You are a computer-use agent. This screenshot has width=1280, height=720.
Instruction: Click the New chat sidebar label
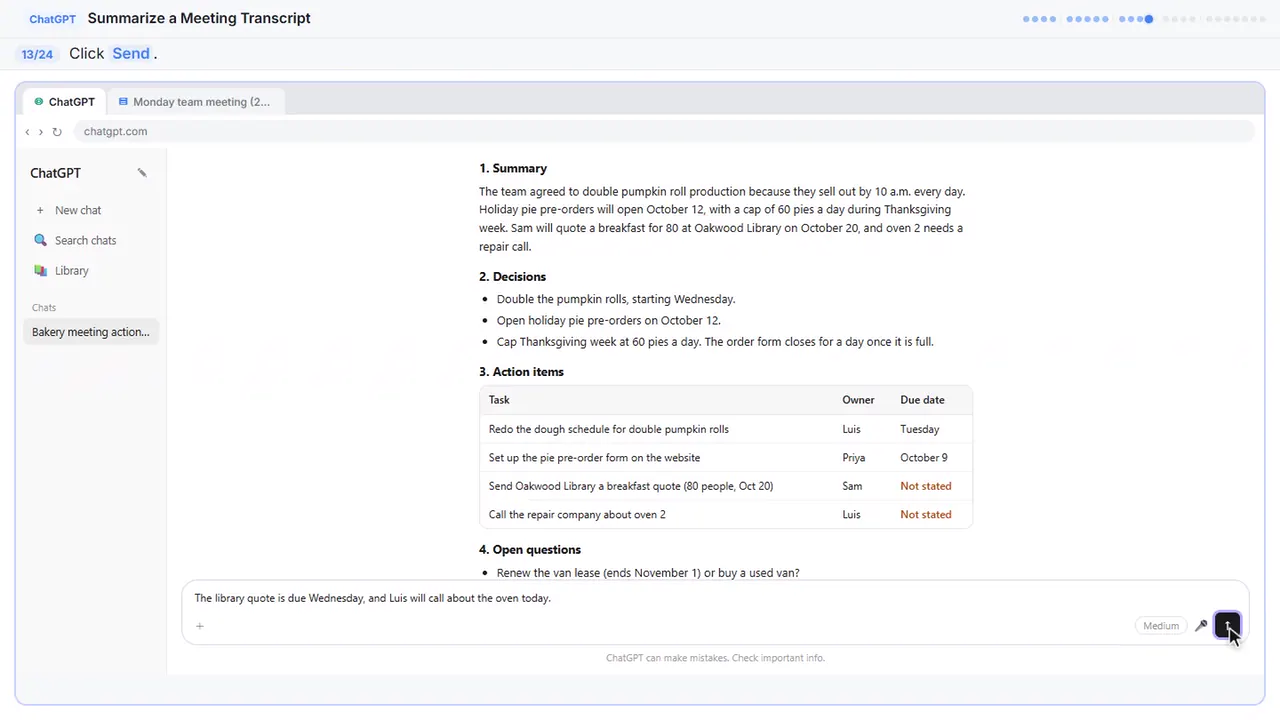tap(78, 210)
